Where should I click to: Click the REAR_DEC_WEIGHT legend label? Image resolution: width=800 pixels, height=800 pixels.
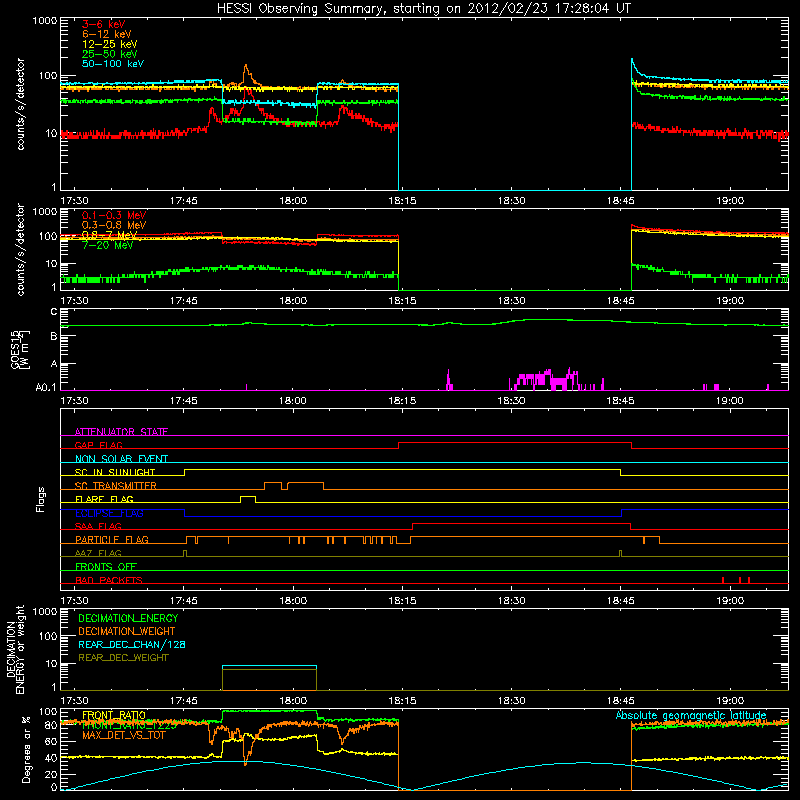pyautogui.click(x=123, y=658)
